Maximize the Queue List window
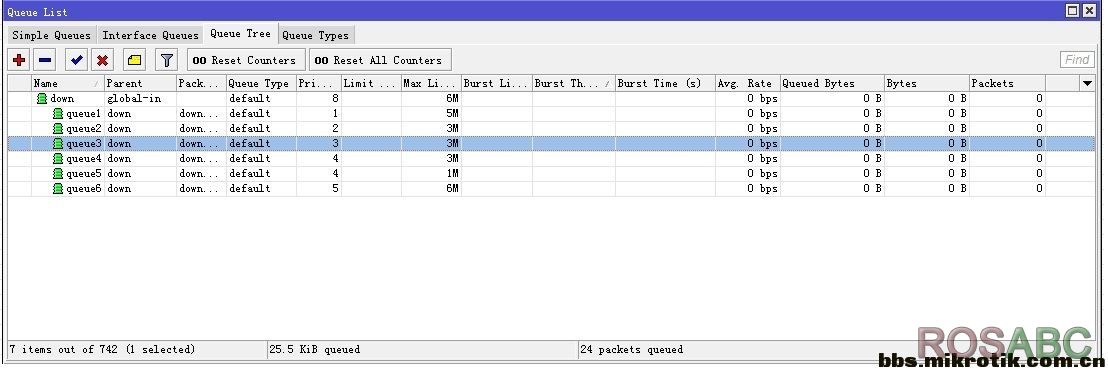The width and height of the screenshot is (1108, 371). tap(1073, 10)
